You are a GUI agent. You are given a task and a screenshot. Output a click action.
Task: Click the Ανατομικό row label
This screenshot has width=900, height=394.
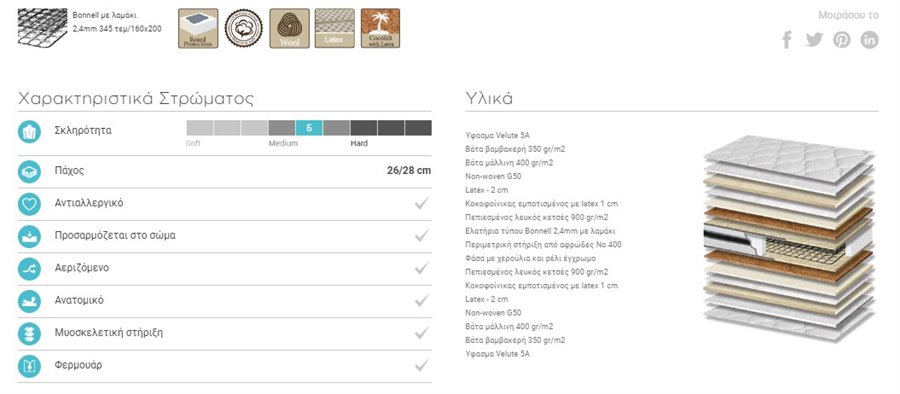point(79,300)
